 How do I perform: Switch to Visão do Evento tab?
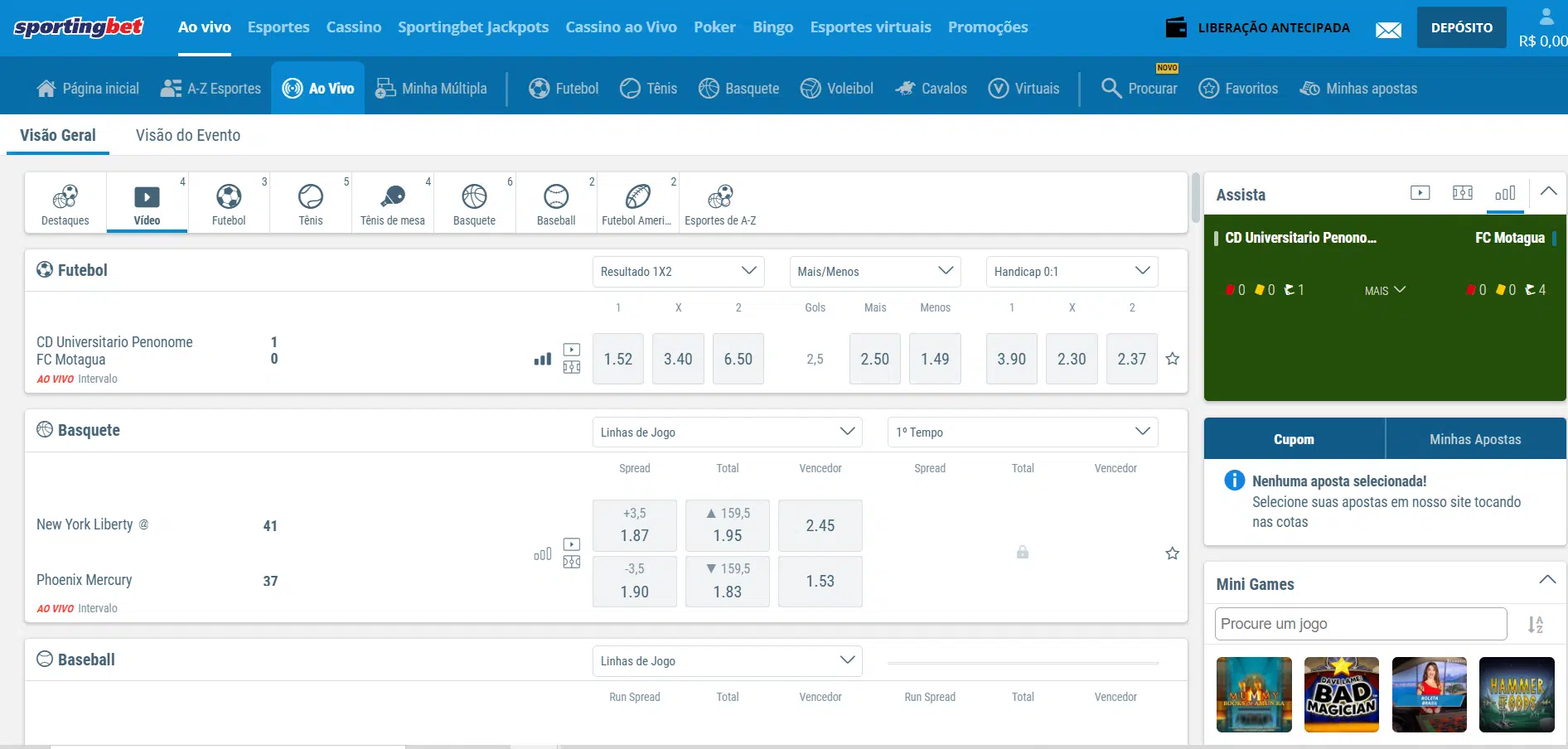188,135
